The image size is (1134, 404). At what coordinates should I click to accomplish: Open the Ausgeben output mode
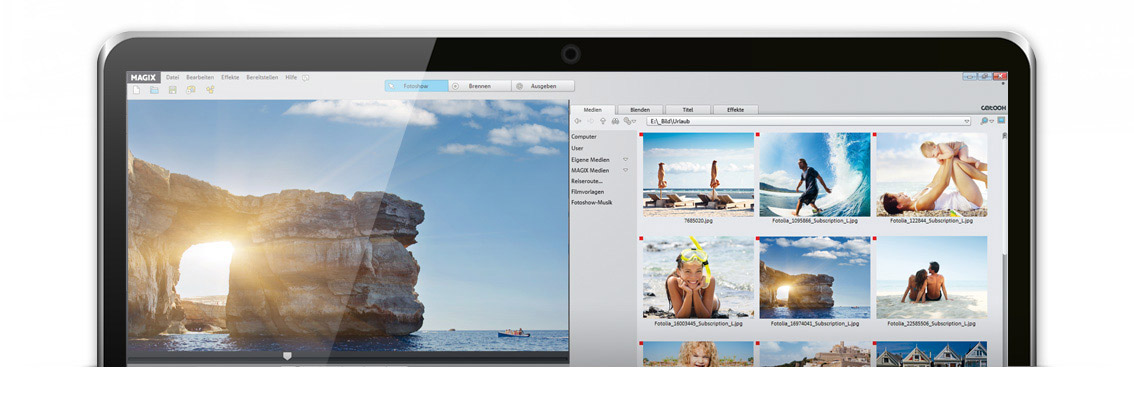point(543,86)
